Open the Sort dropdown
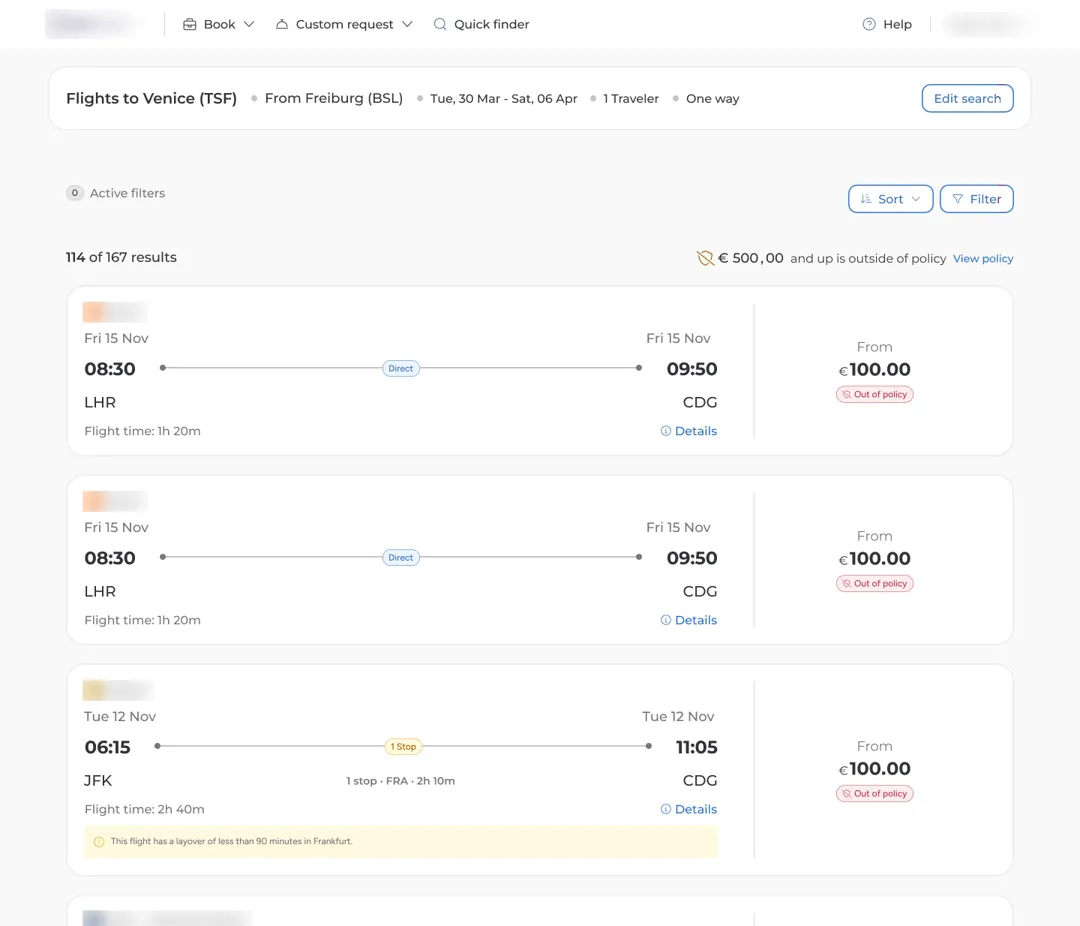The width and height of the screenshot is (1080, 926). tap(891, 199)
